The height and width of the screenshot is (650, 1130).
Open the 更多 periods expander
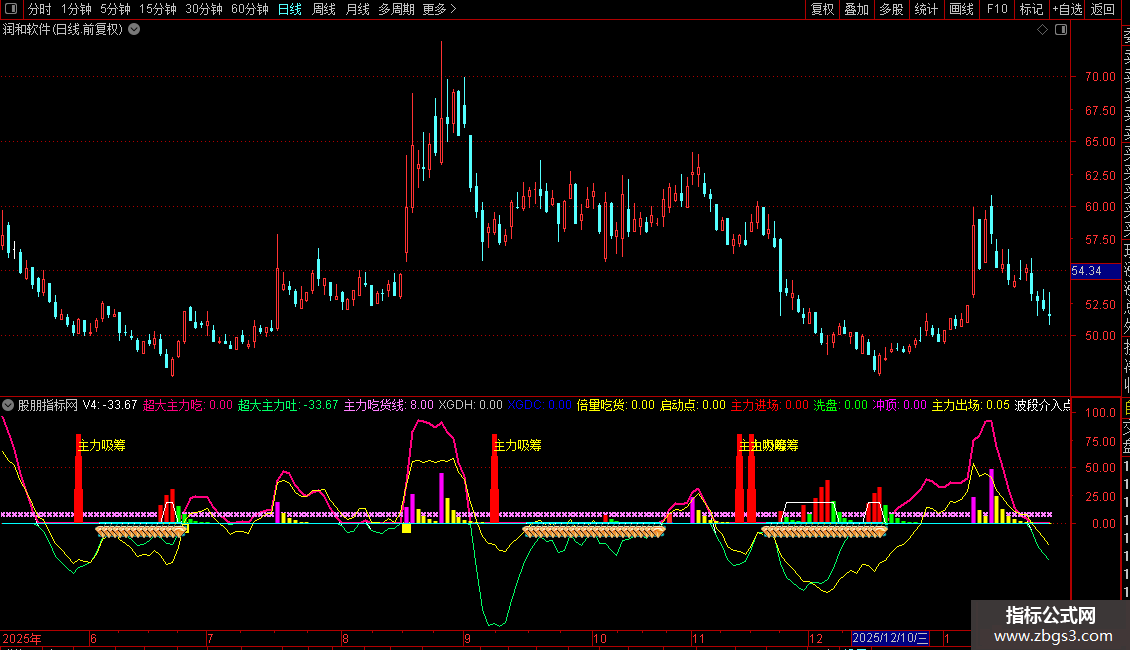pyautogui.click(x=439, y=9)
